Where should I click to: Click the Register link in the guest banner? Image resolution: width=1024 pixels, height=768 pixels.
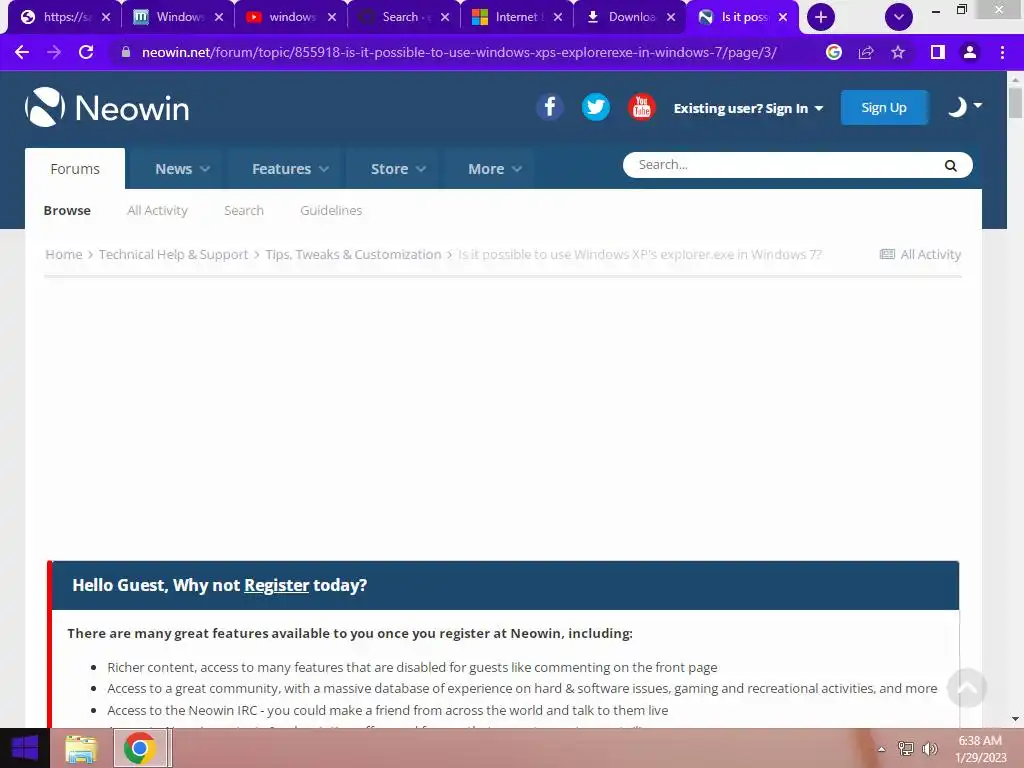[276, 585]
